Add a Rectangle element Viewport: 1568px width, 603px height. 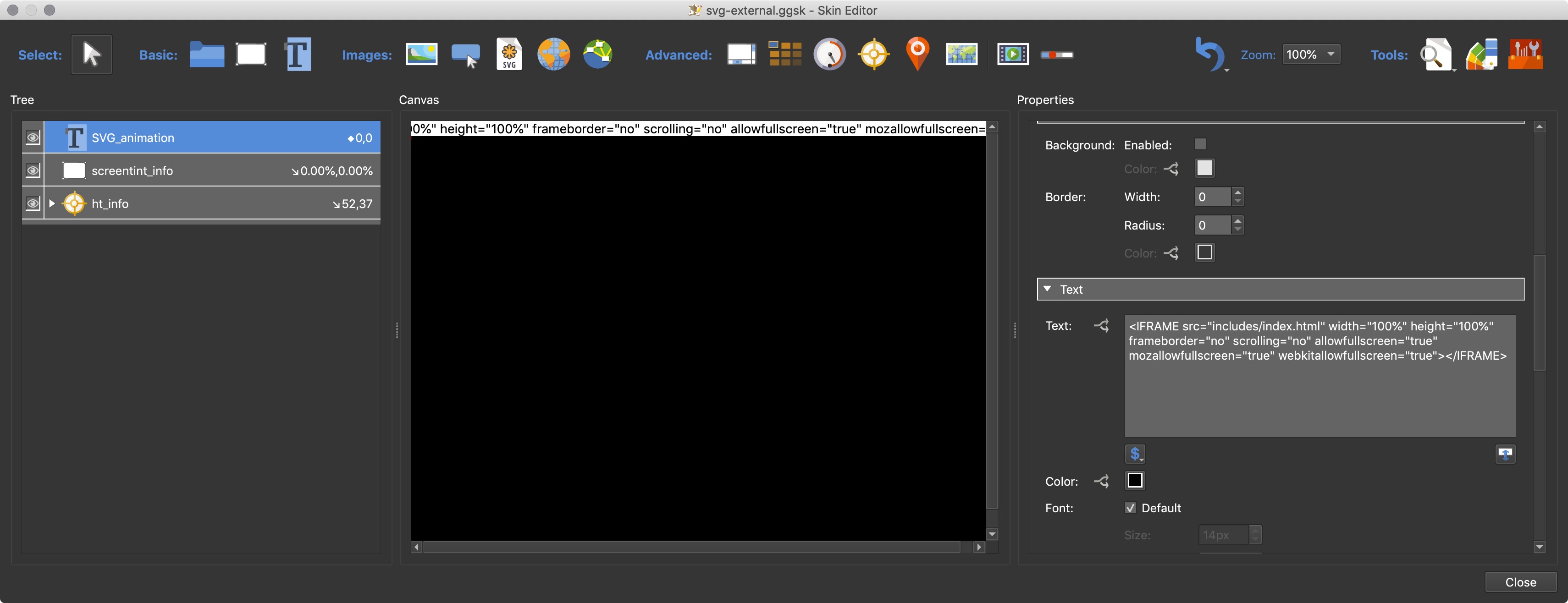251,55
